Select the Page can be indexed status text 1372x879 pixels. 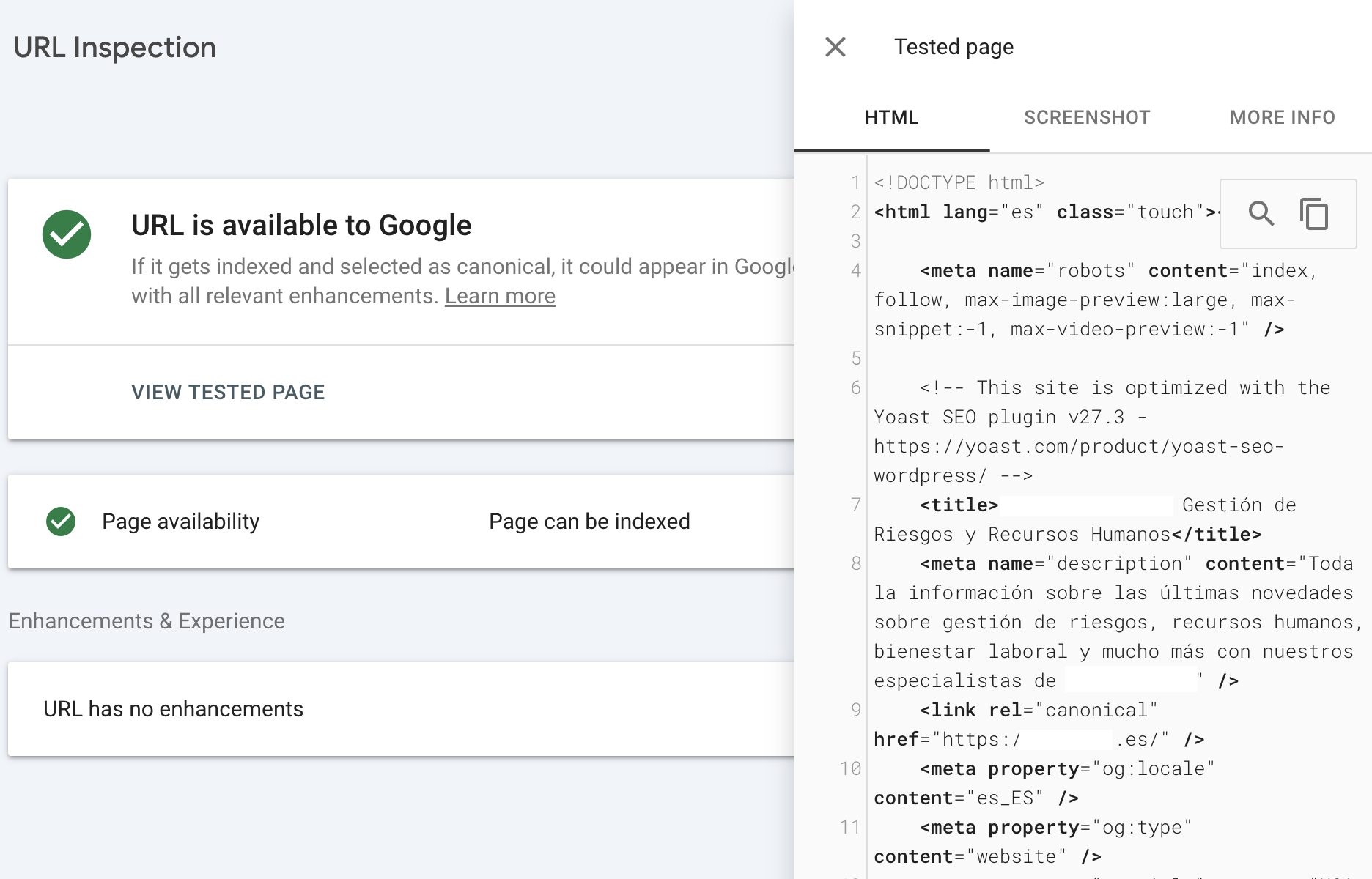click(x=589, y=521)
